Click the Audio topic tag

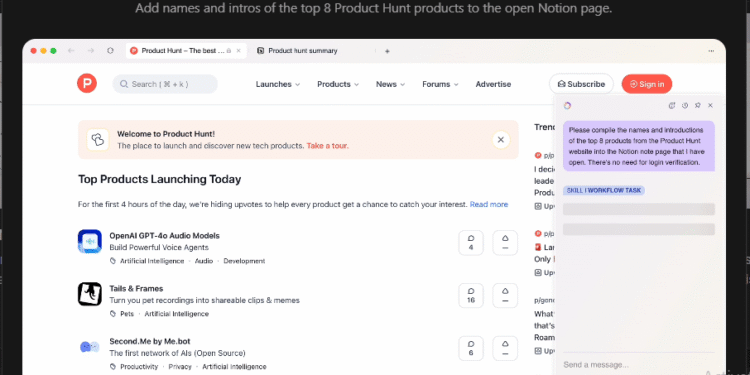(204, 261)
